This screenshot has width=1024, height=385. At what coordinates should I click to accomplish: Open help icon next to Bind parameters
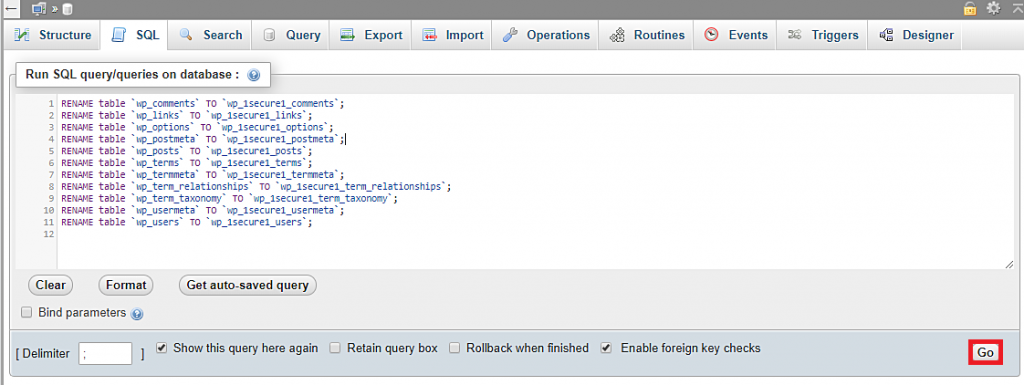[x=136, y=314]
